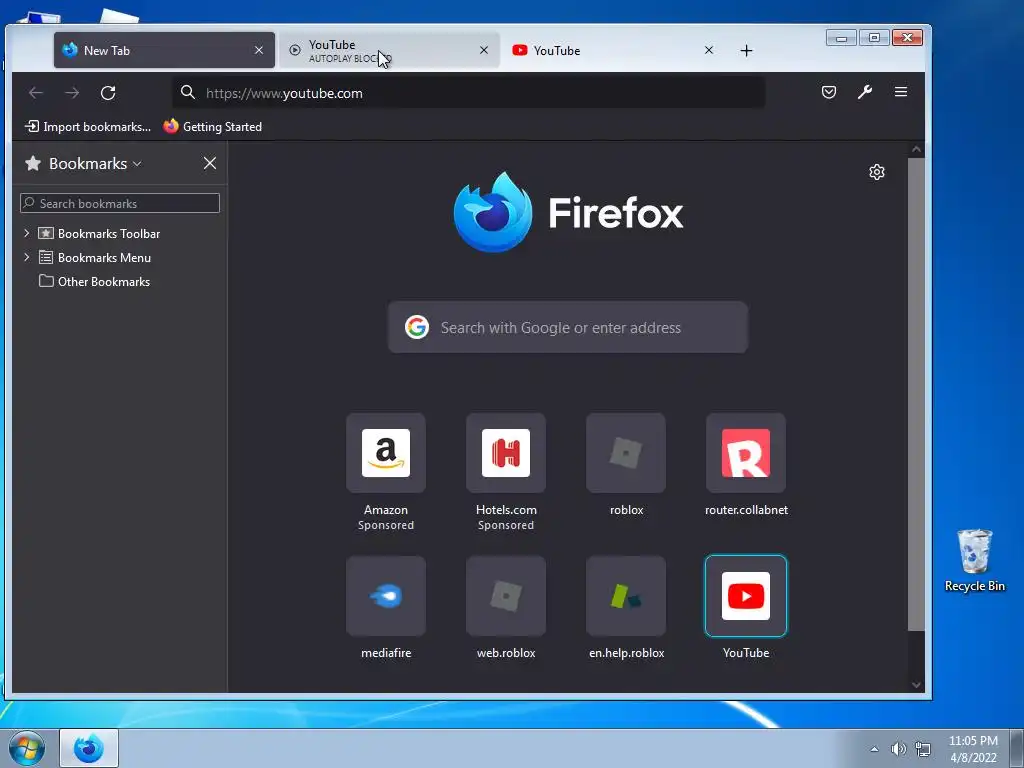Open Pocket with the Pocket icon
The height and width of the screenshot is (768, 1024).
click(829, 92)
